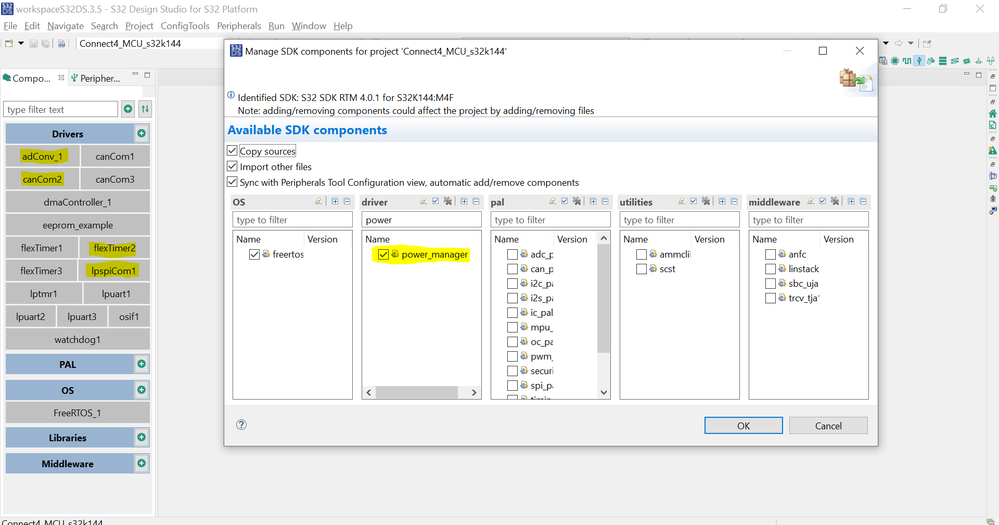This screenshot has height=525, width=999.
Task: Toggle the Import other files checkbox
Action: tap(233, 166)
